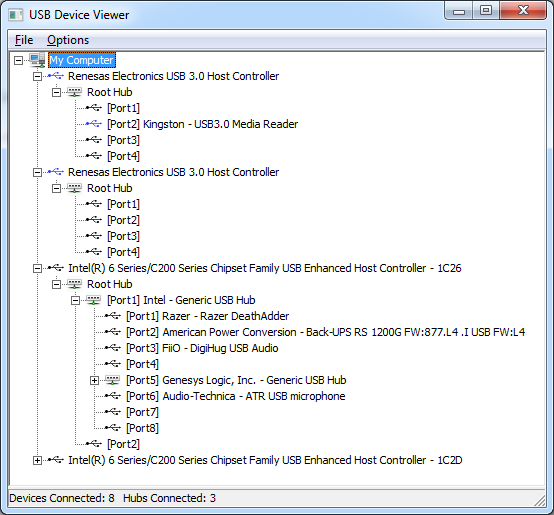Click the USB icon beside American Power Conversion
The image size is (554, 515).
(x=113, y=332)
